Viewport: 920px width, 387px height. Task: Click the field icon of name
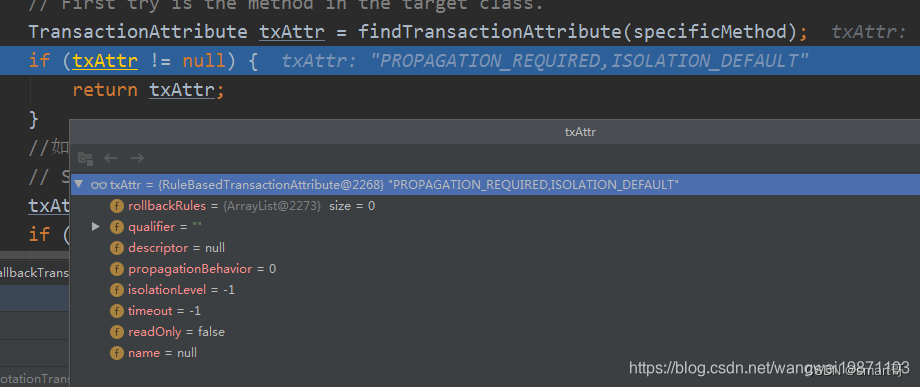[117, 353]
